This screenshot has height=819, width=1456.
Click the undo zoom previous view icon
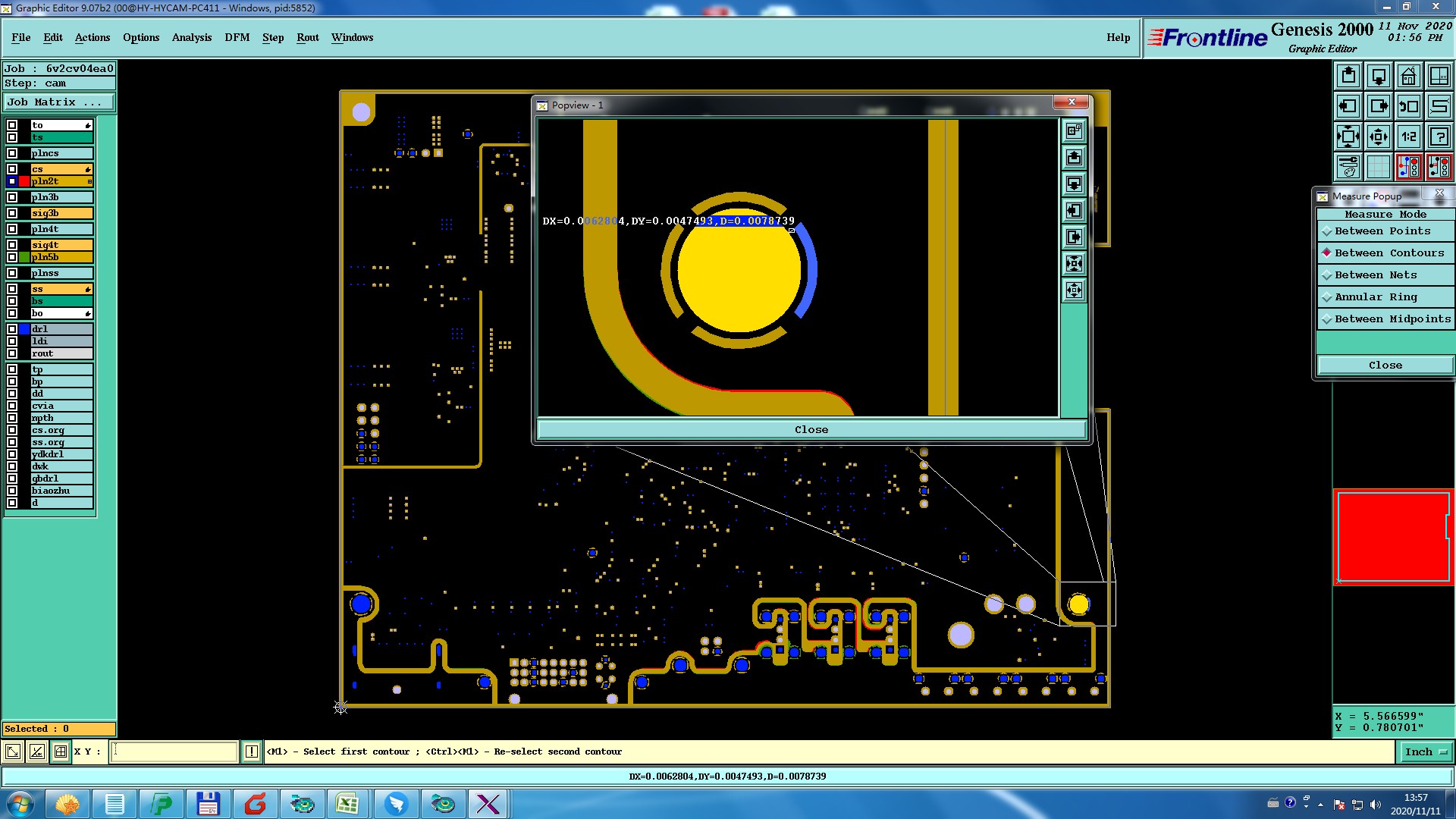coord(1408,106)
